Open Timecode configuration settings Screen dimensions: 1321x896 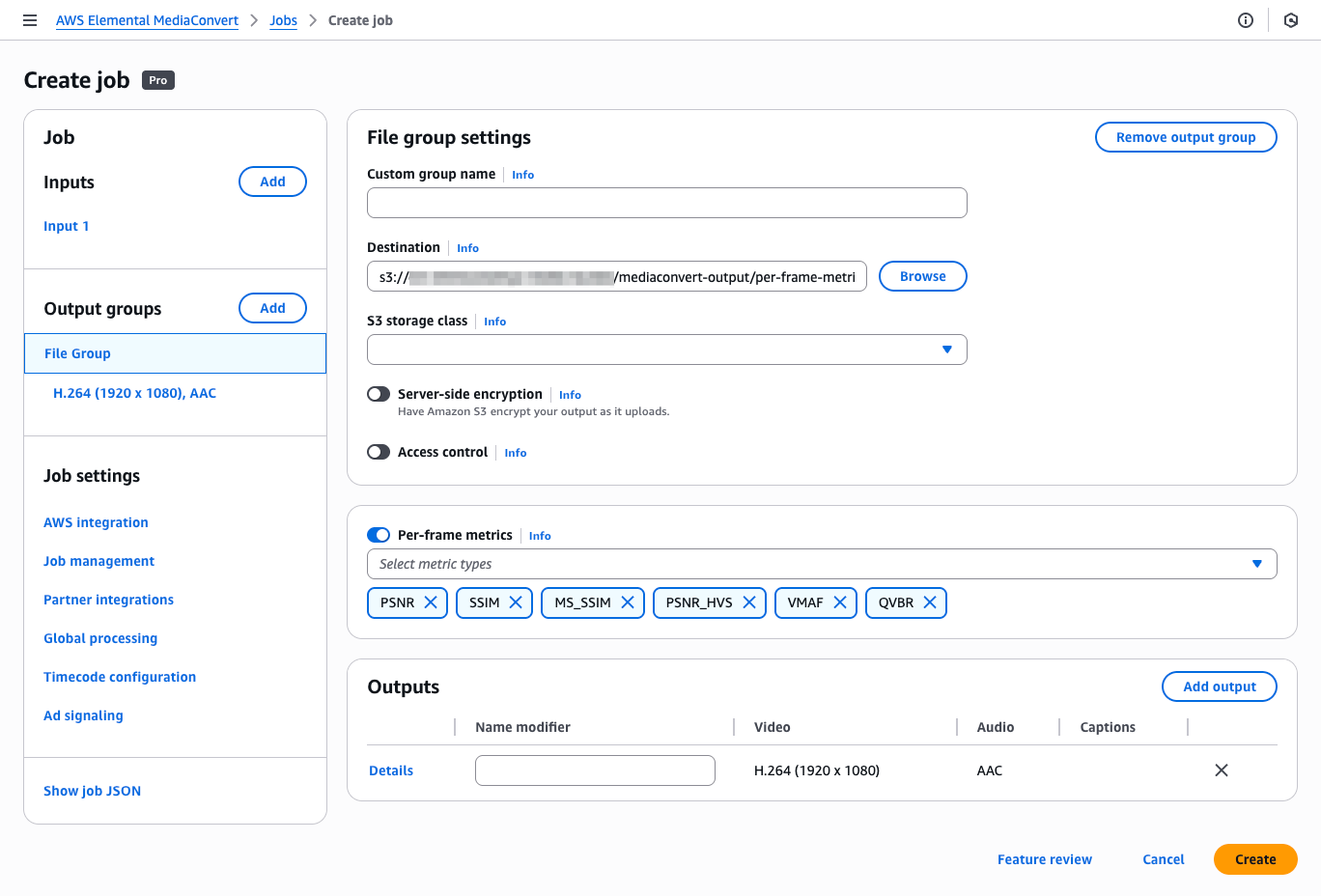[x=120, y=677]
